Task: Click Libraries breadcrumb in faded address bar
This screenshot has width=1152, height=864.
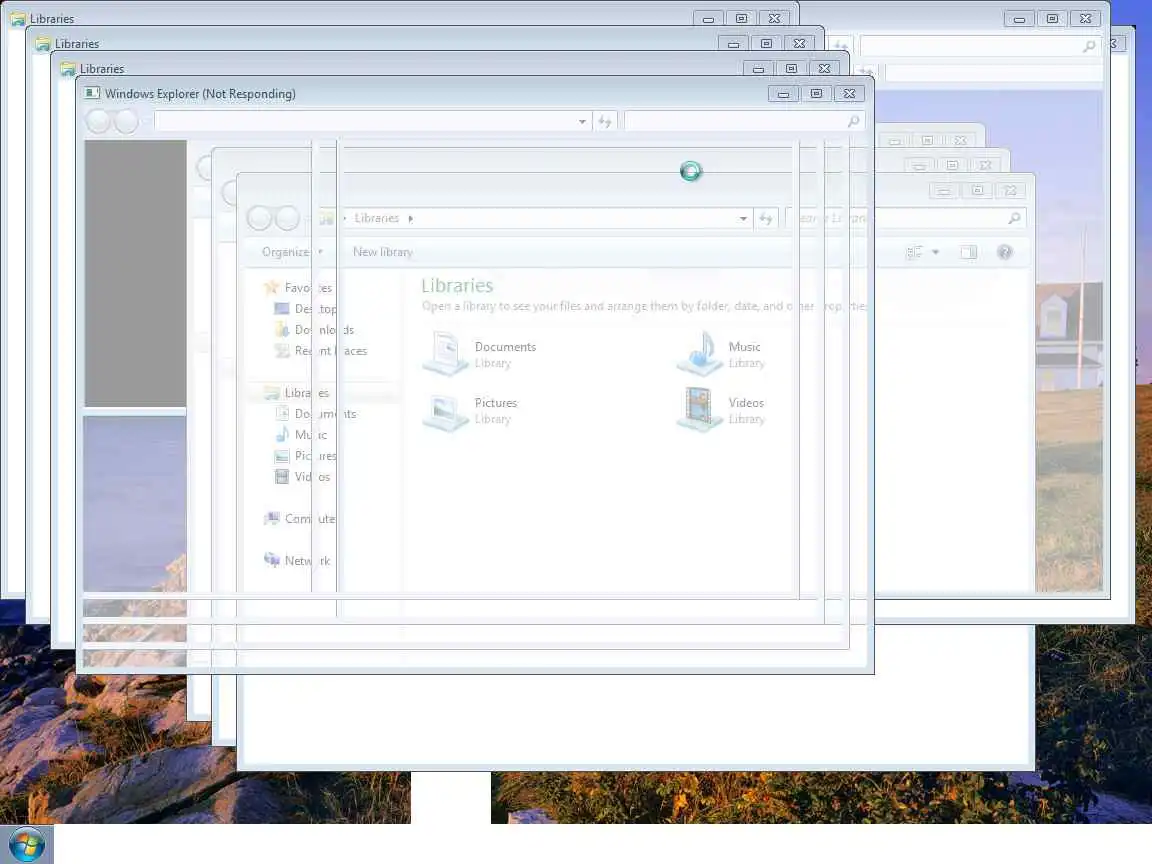Action: click(376, 218)
